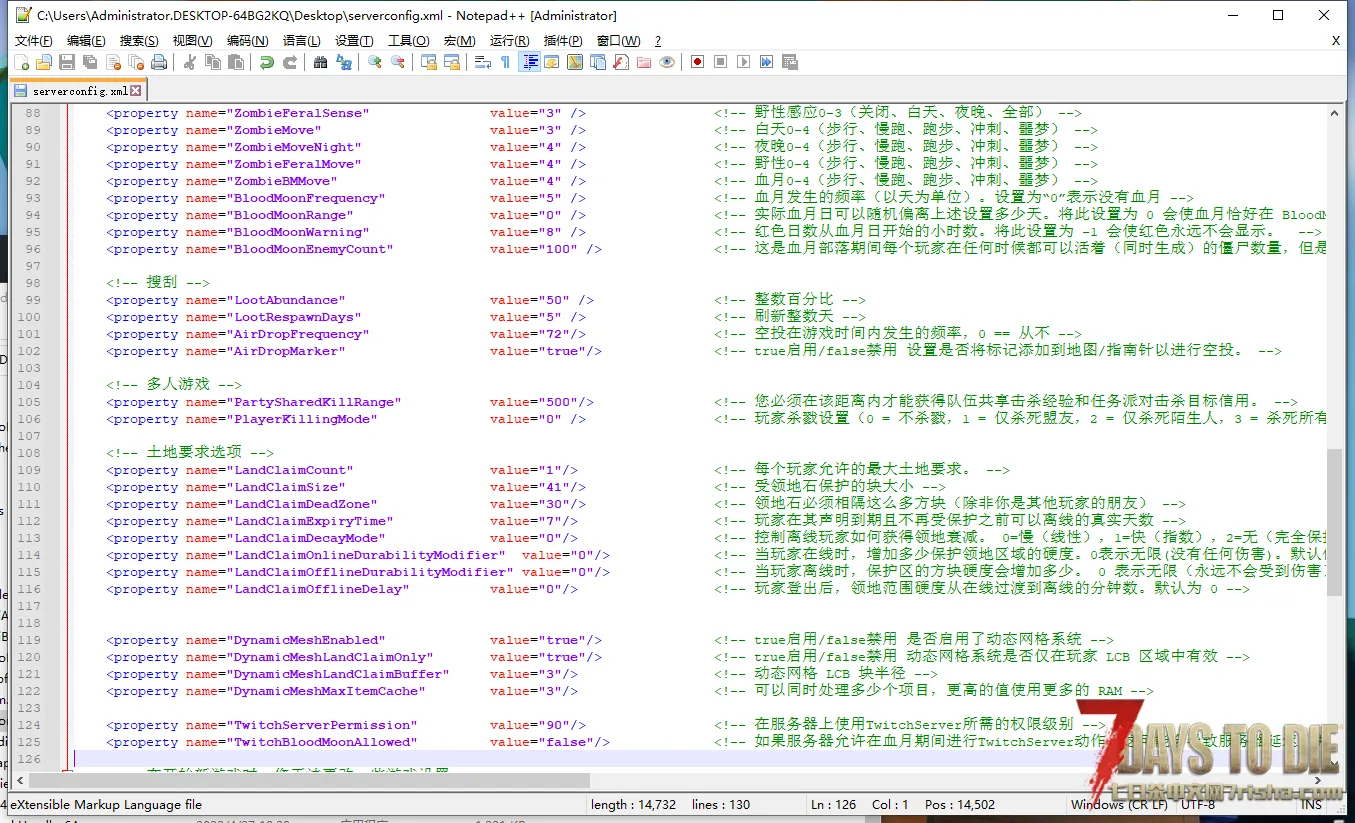Toggle word wrap in the toolbar
The image size is (1355, 823).
482,62
